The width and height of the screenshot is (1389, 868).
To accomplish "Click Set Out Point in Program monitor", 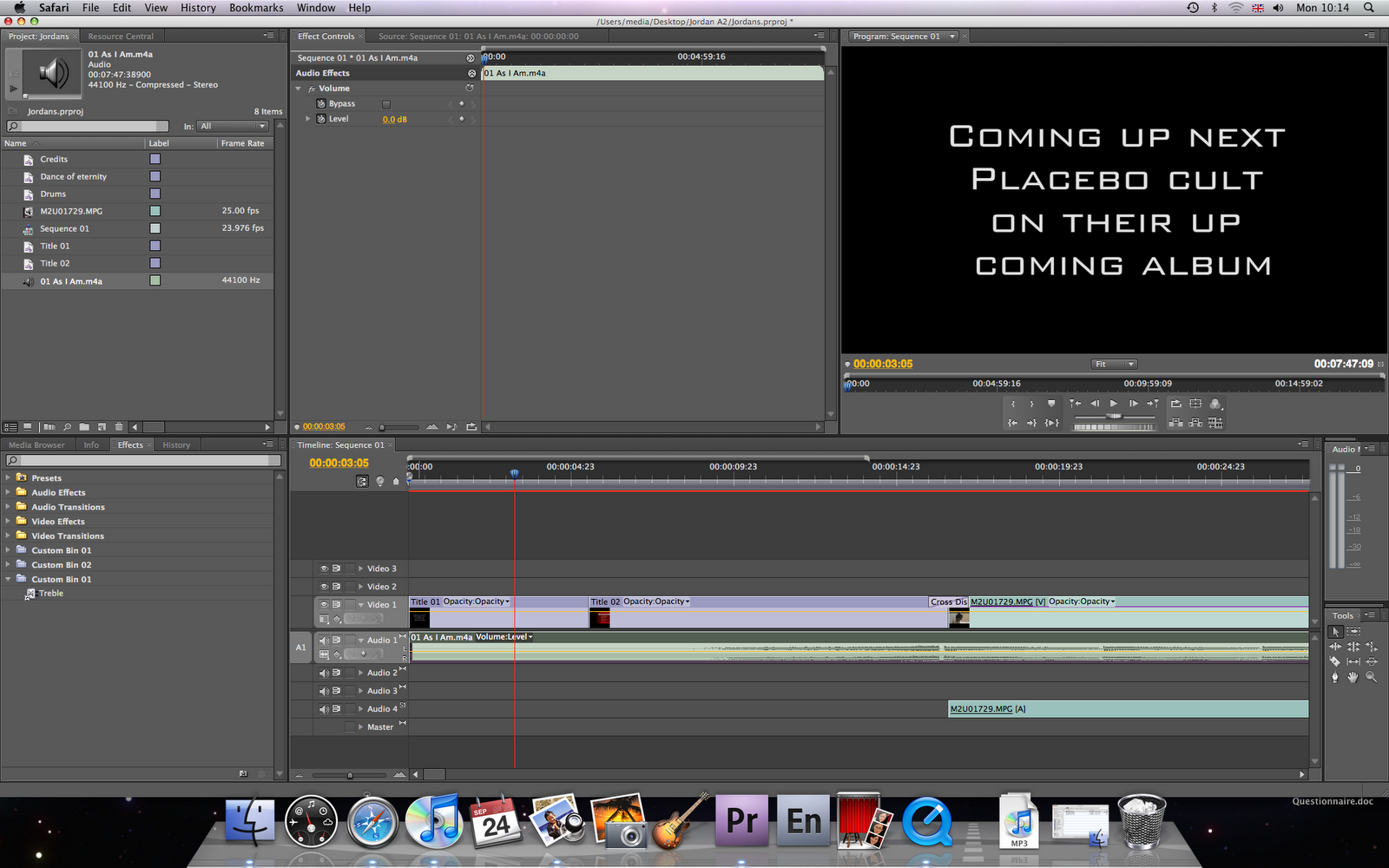I will 1032,404.
